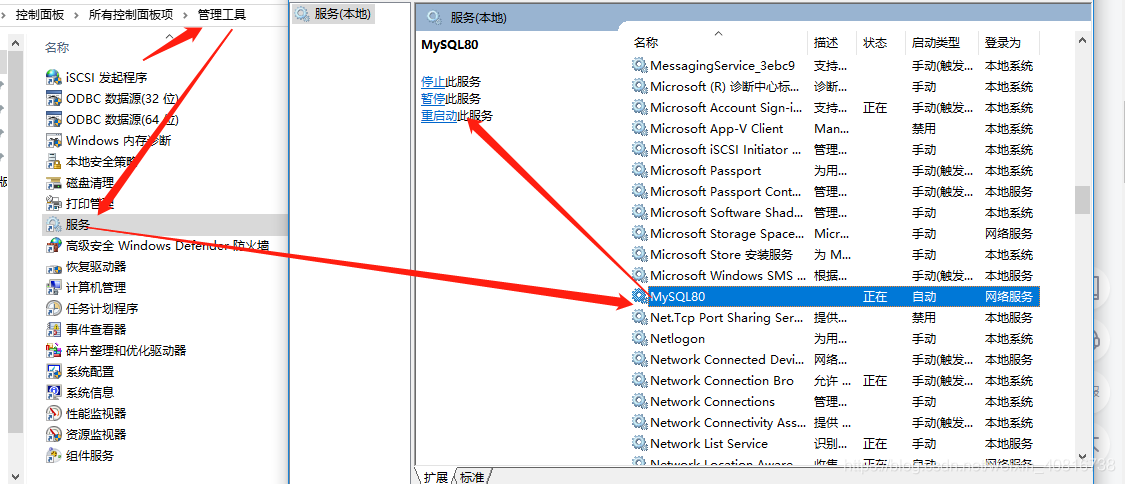Viewport: 1125px width, 484px height.
Task: Click the 任务计划程序 clock icon
Action: click(54, 309)
